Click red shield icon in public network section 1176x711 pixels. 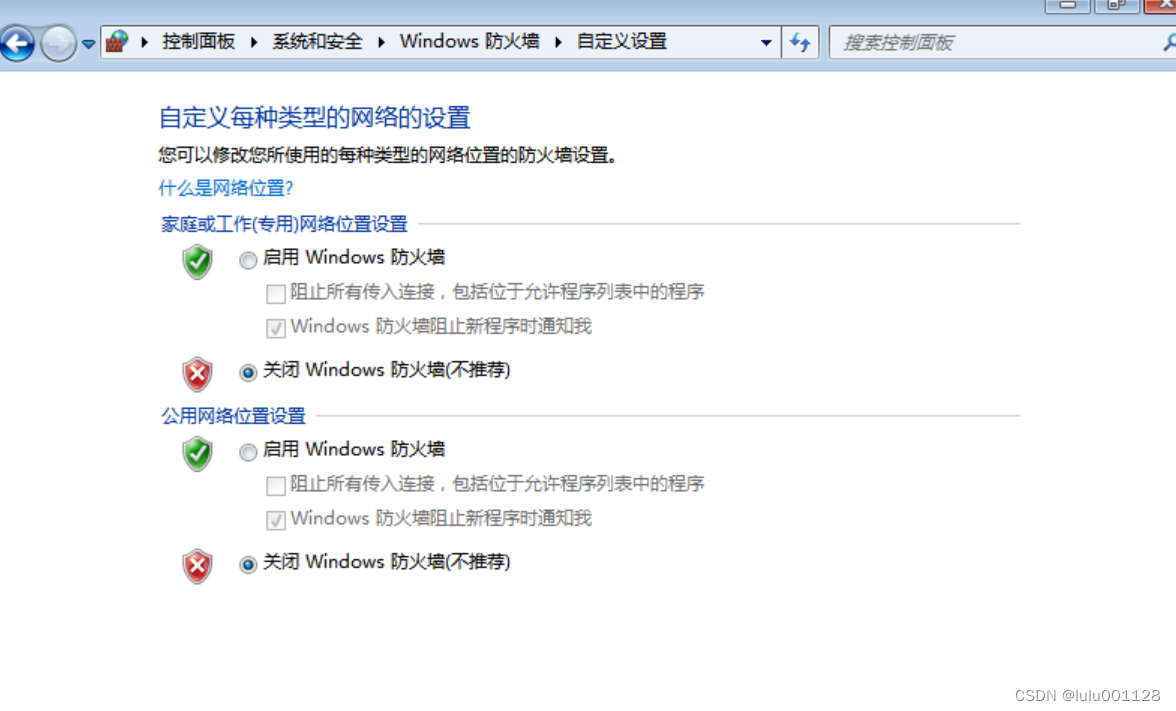click(x=197, y=566)
